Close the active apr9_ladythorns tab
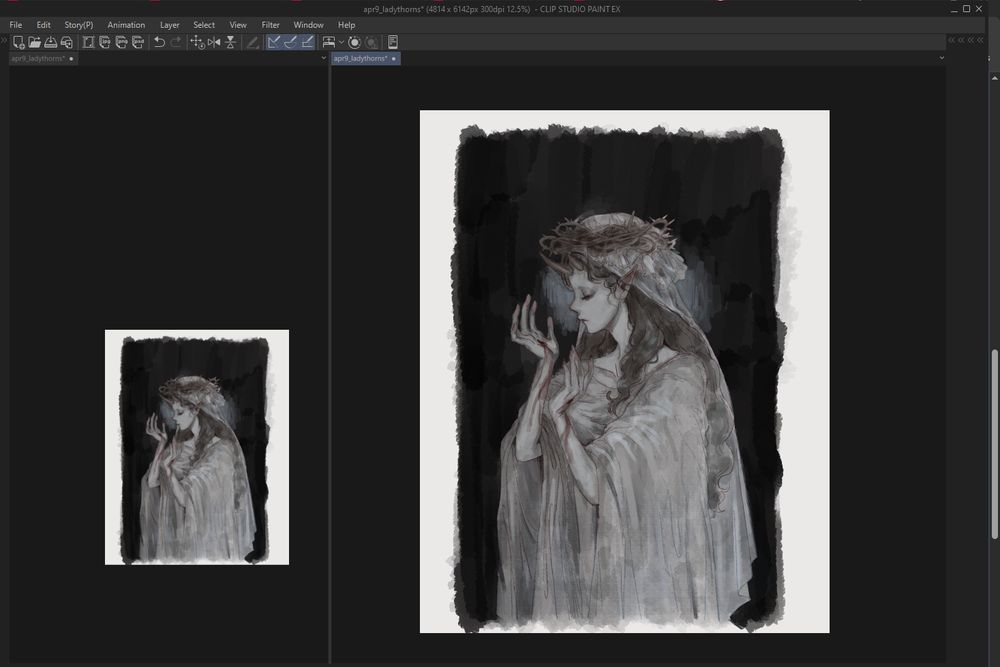This screenshot has height=667, width=1000. (x=394, y=58)
